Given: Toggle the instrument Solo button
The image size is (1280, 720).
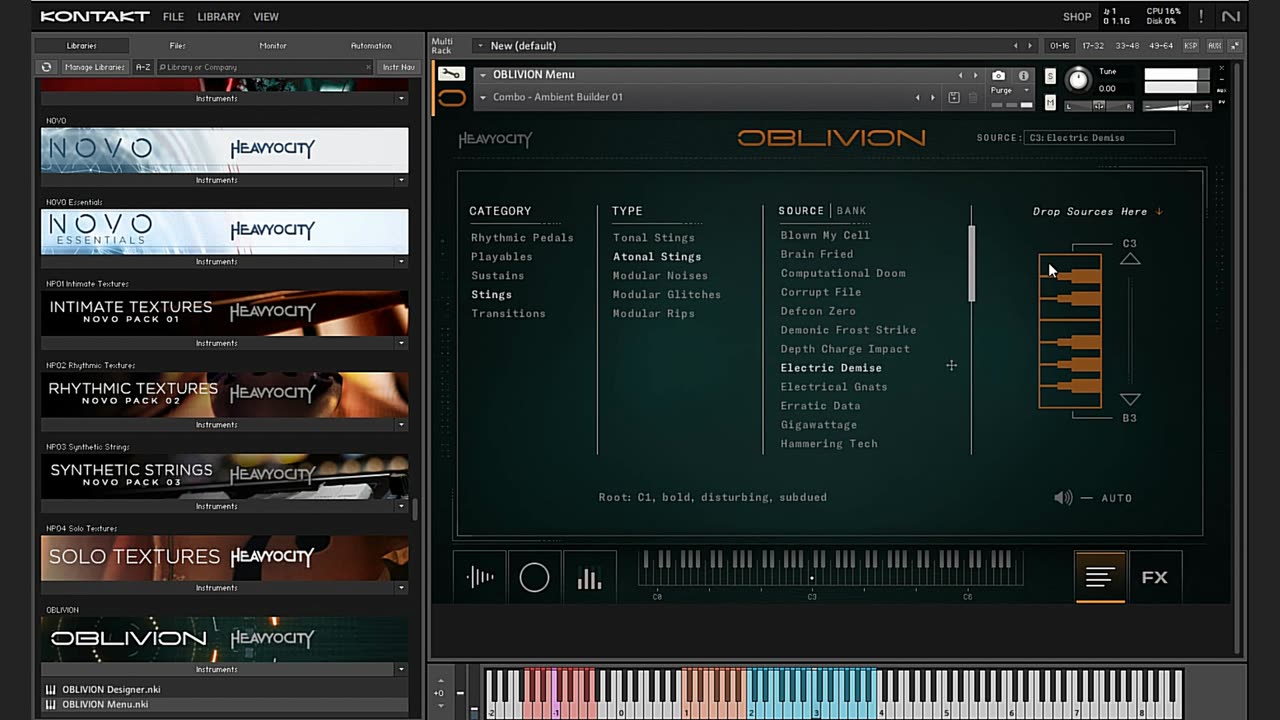Looking at the screenshot, I should coord(1050,76).
